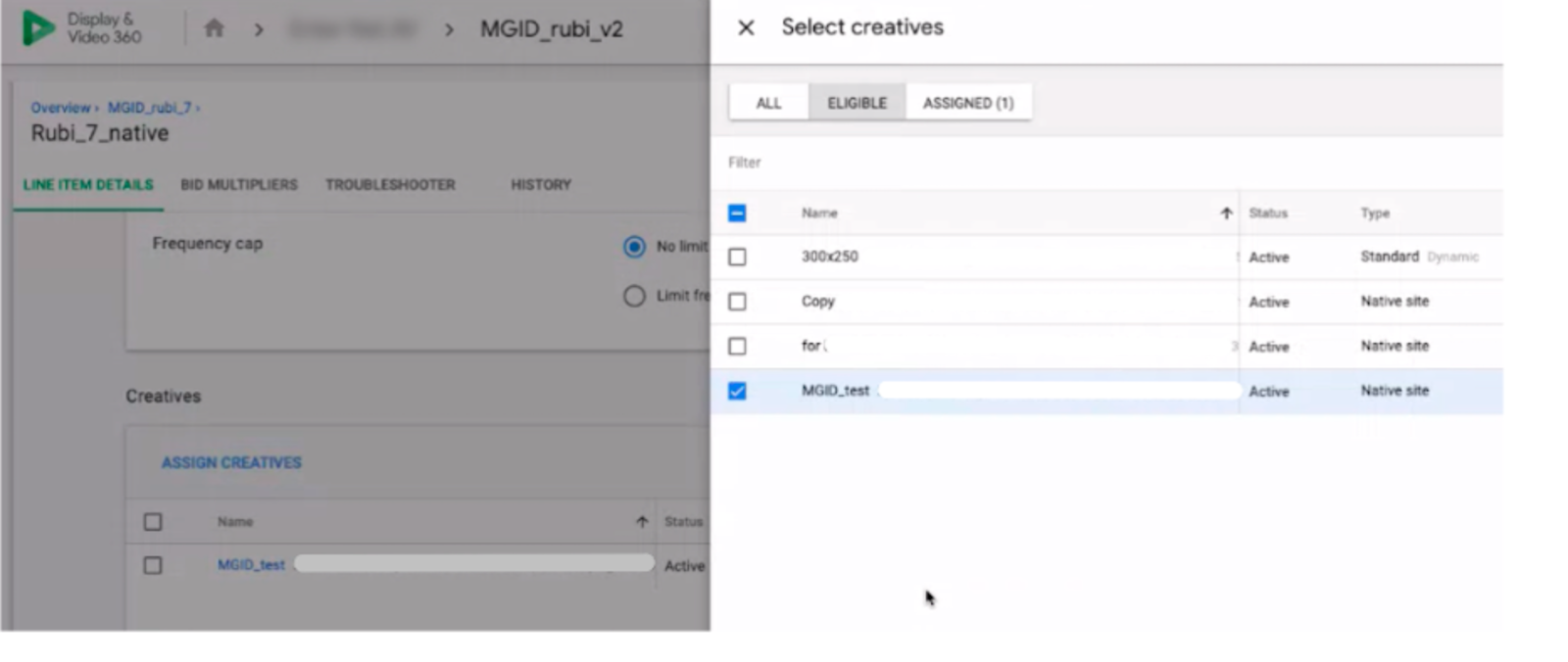This screenshot has width=1568, height=662.
Task: Select the Copy creative checkbox
Action: [x=737, y=302]
